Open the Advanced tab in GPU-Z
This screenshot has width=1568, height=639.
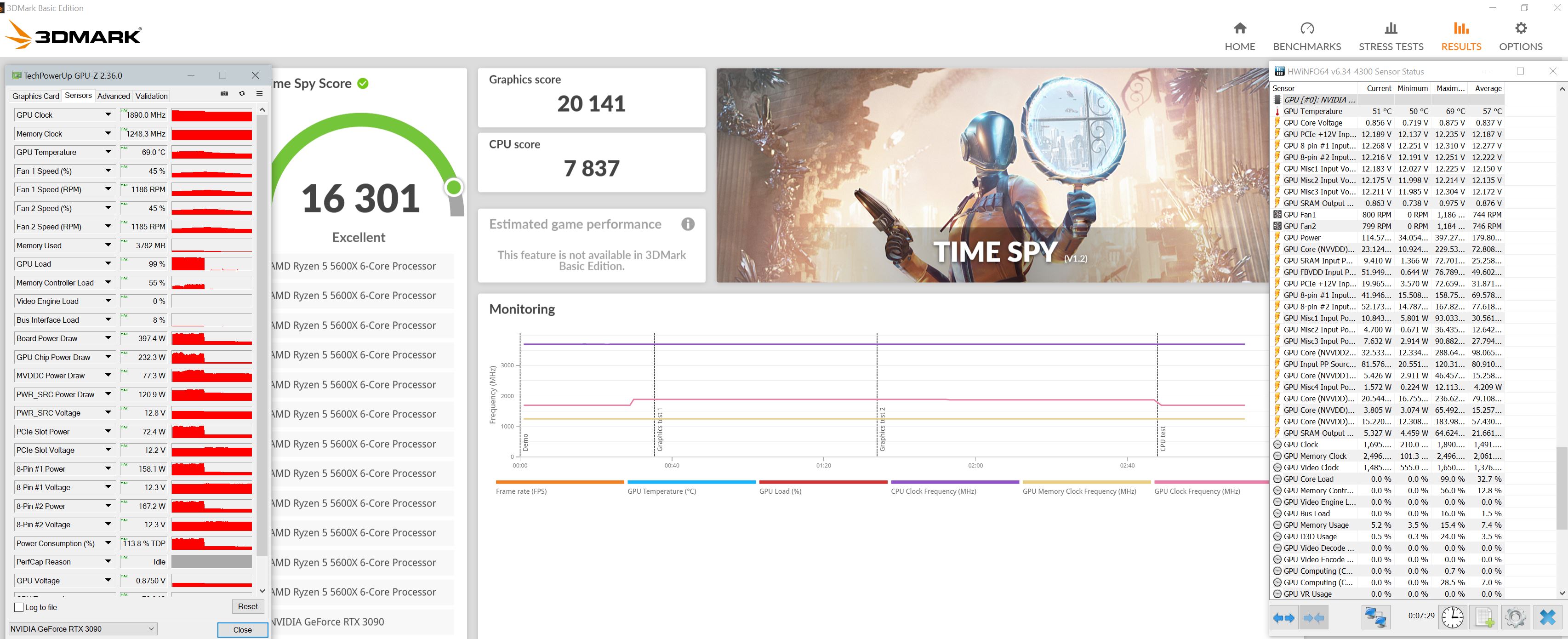[113, 96]
